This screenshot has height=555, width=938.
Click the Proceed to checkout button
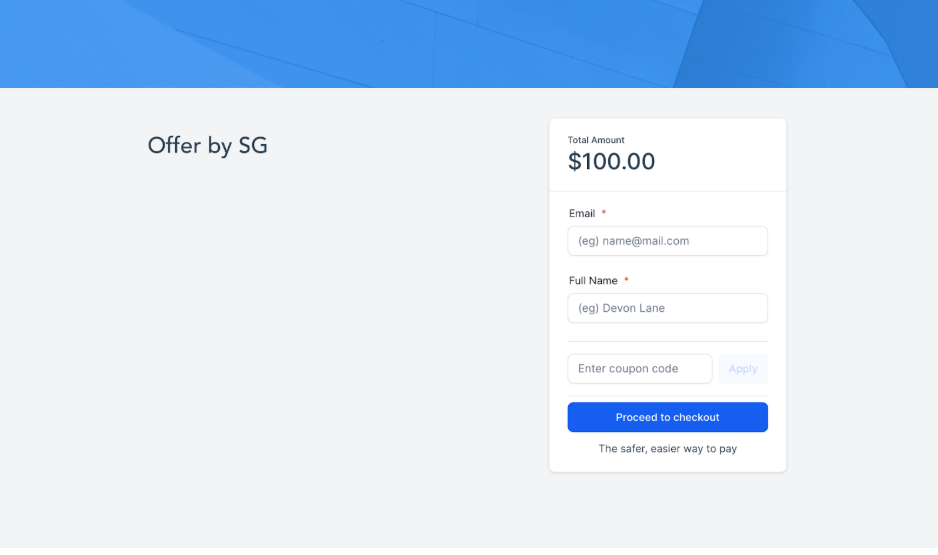[667, 417]
